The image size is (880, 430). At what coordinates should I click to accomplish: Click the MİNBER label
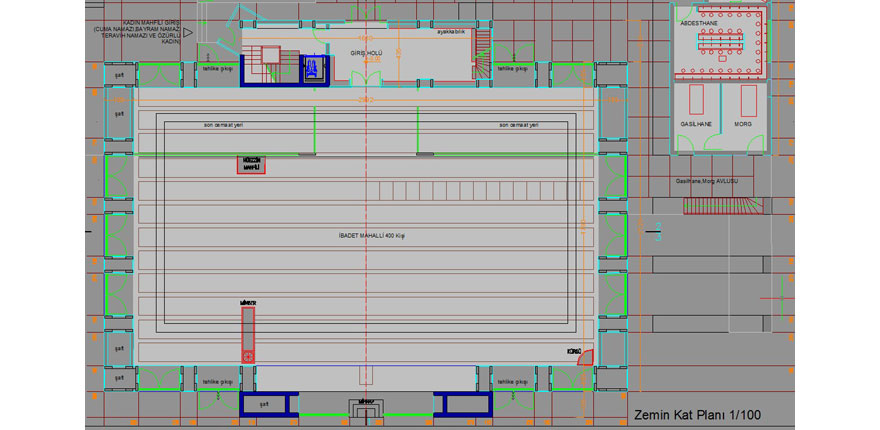tap(248, 303)
